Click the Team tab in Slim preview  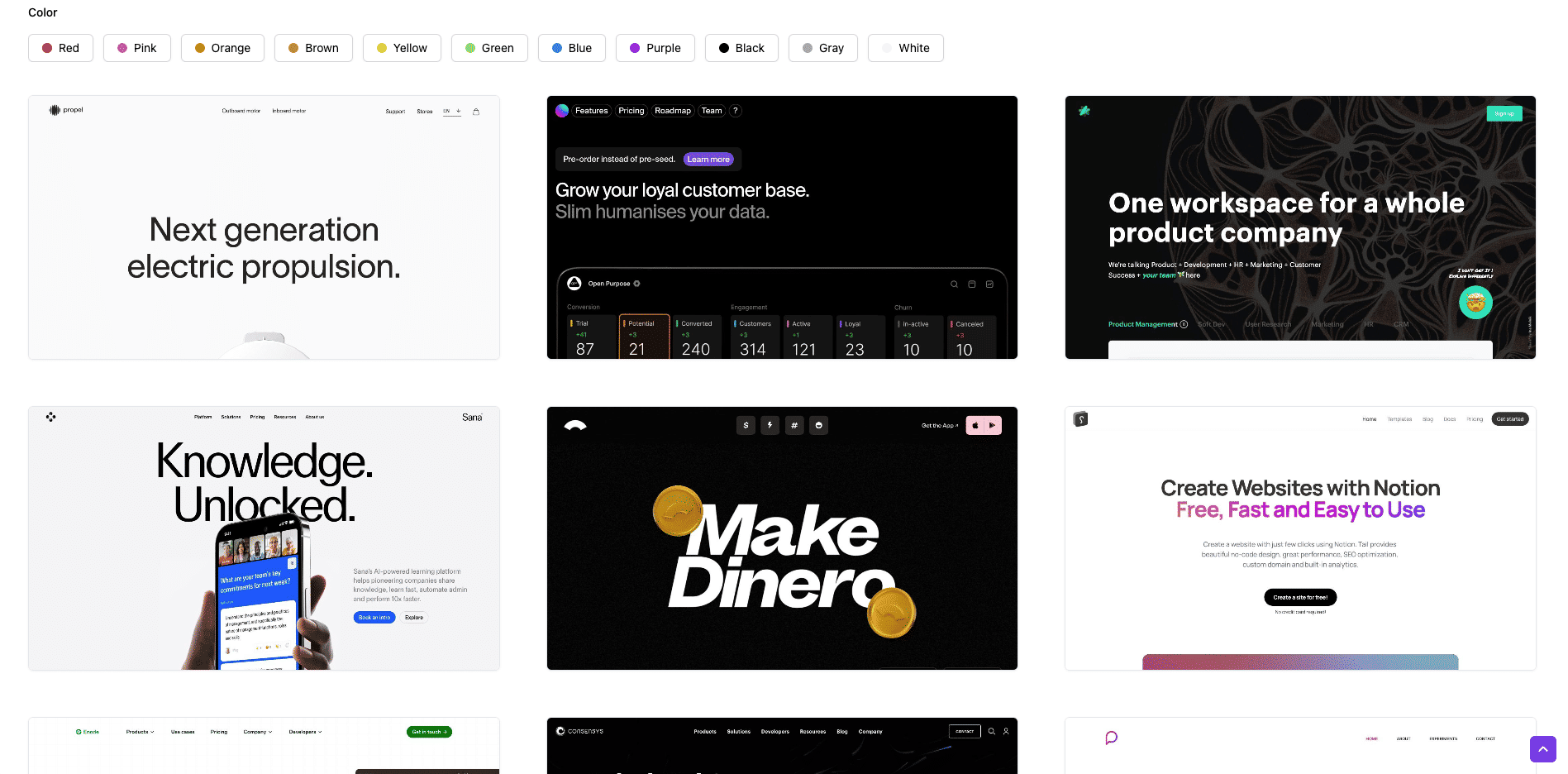coord(712,111)
